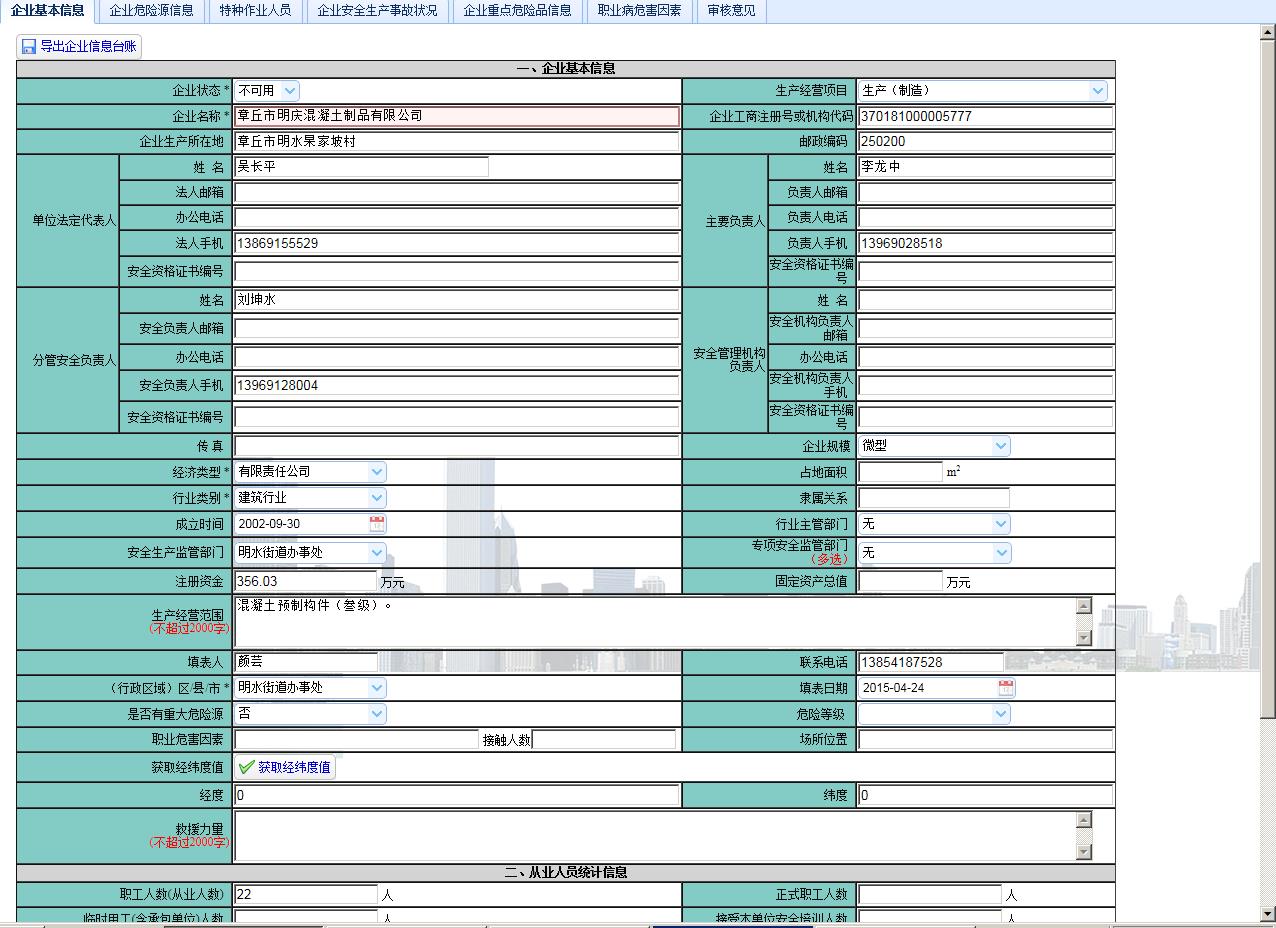Image resolution: width=1276 pixels, height=928 pixels.
Task: Select the 职业病危害因素 tab
Action: 639,11
